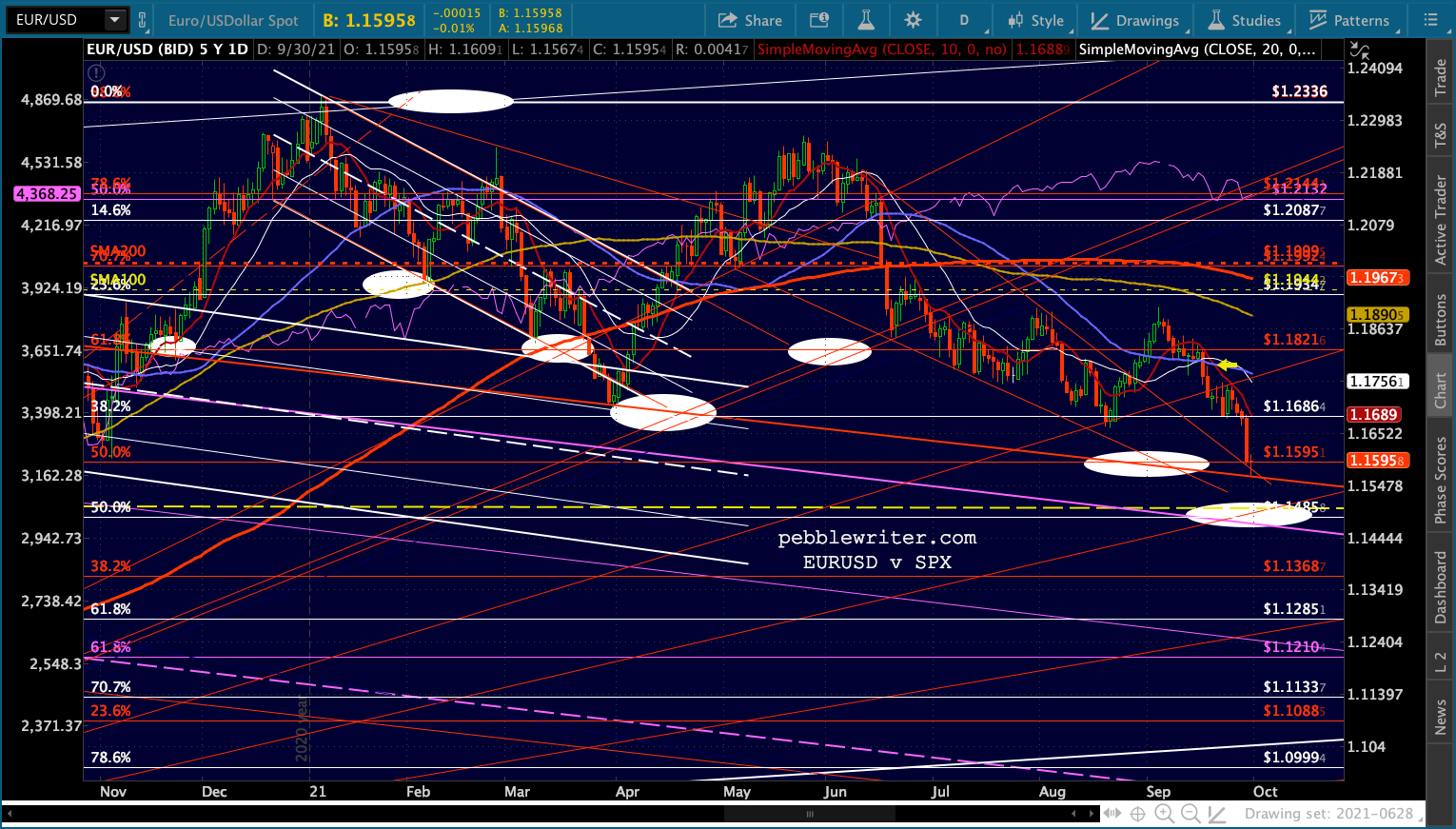Click the 1.17561 white price bubble
Image resolution: width=1456 pixels, height=829 pixels.
(x=1376, y=381)
